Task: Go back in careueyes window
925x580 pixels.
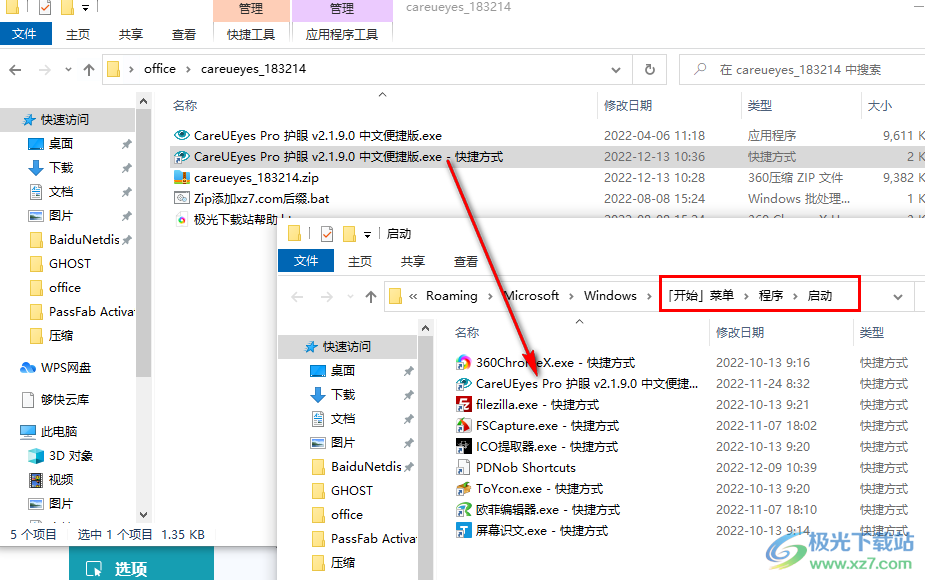Action: pyautogui.click(x=15, y=70)
